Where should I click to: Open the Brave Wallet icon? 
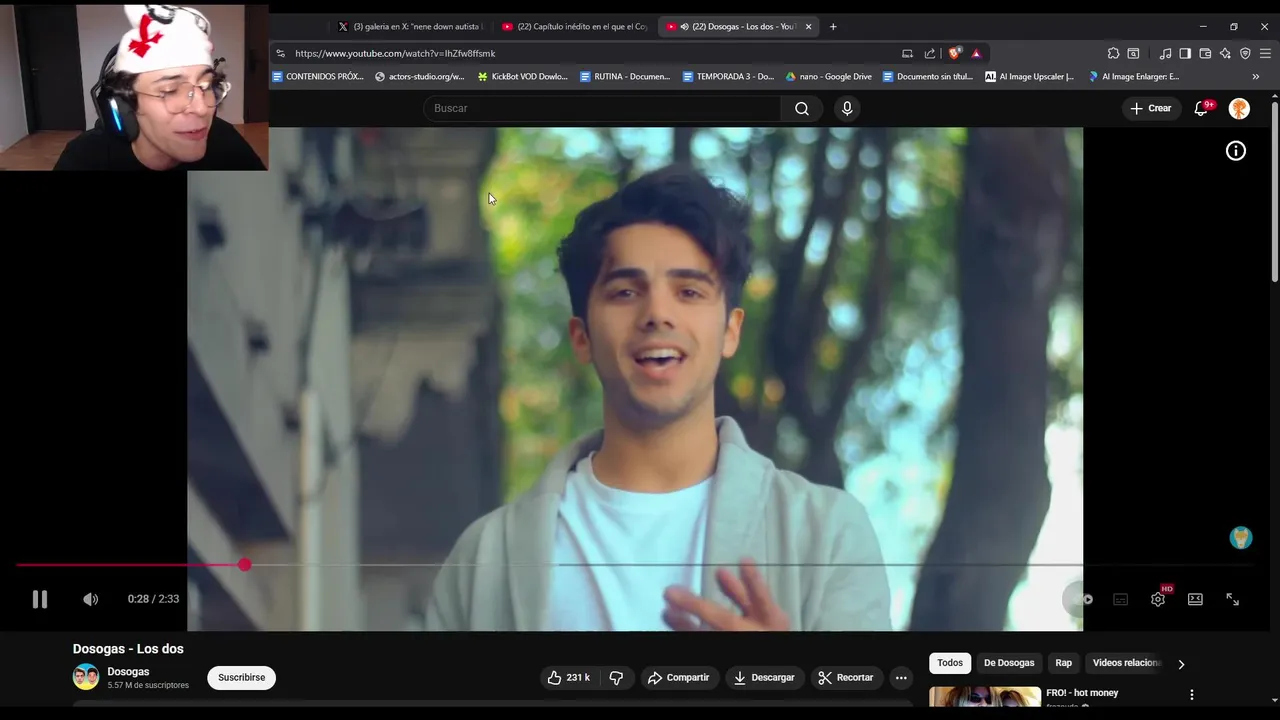[1205, 54]
